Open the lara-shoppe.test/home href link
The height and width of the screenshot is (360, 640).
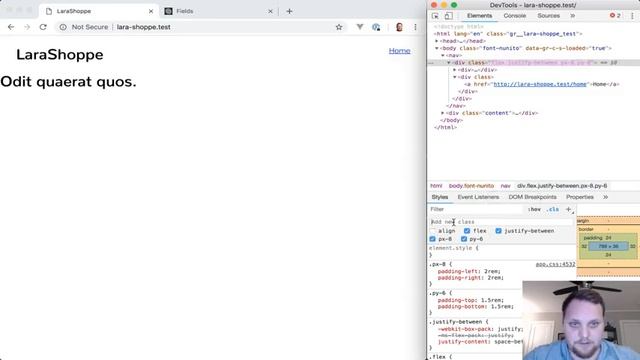point(540,84)
